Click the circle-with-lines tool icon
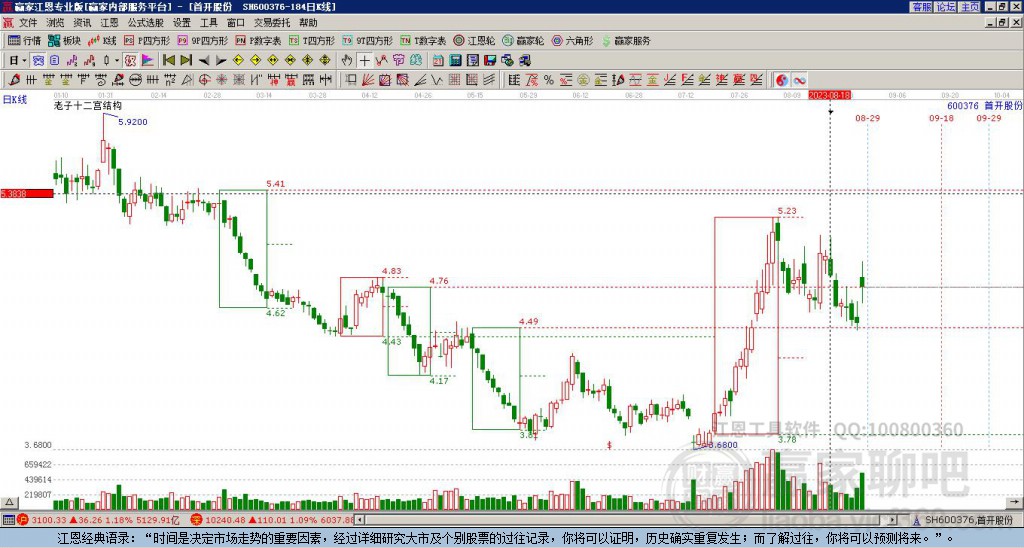 135,80
